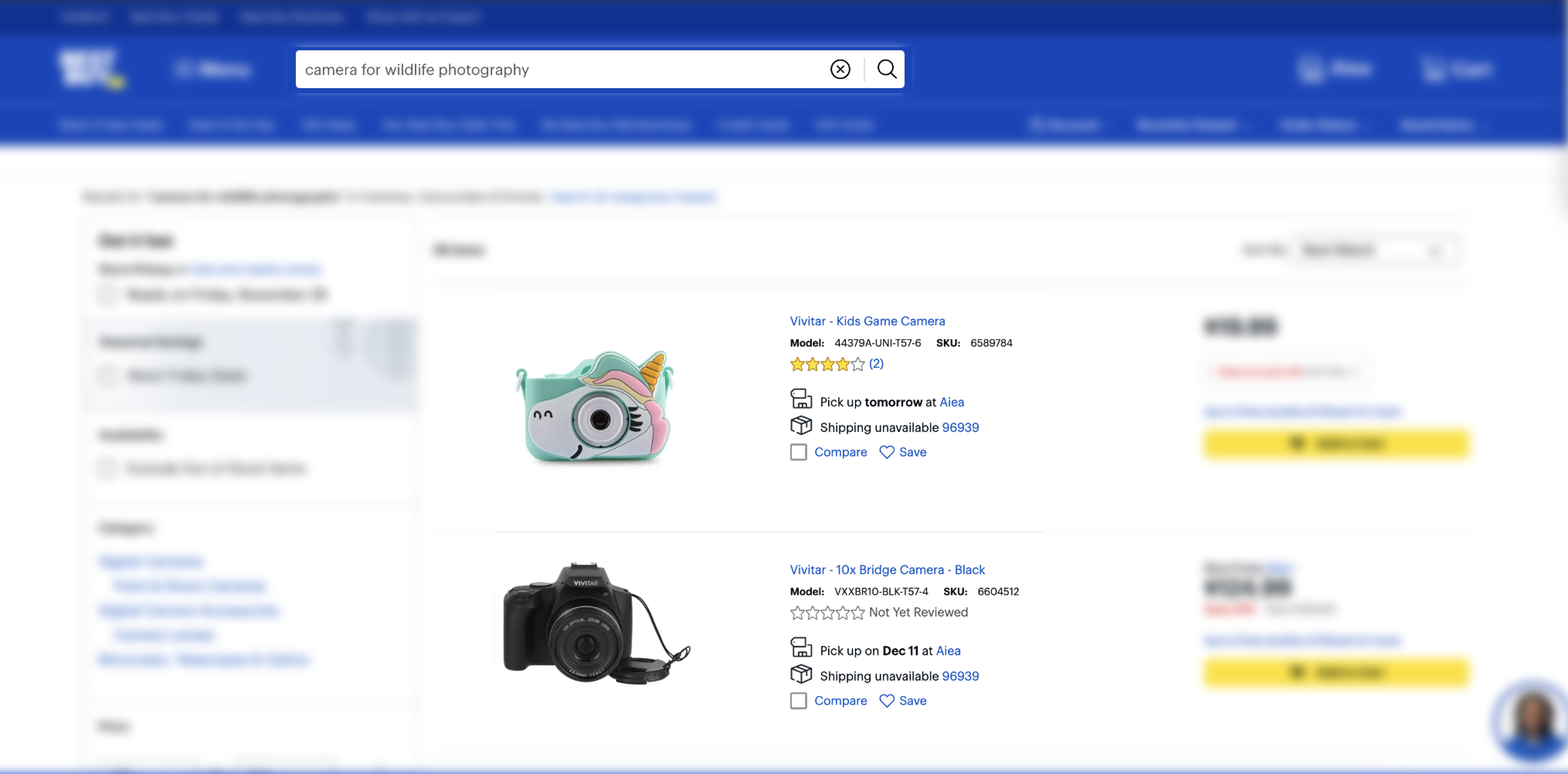Click the unicorn kids camera product image
The height and width of the screenshot is (774, 1568).
[x=596, y=407]
